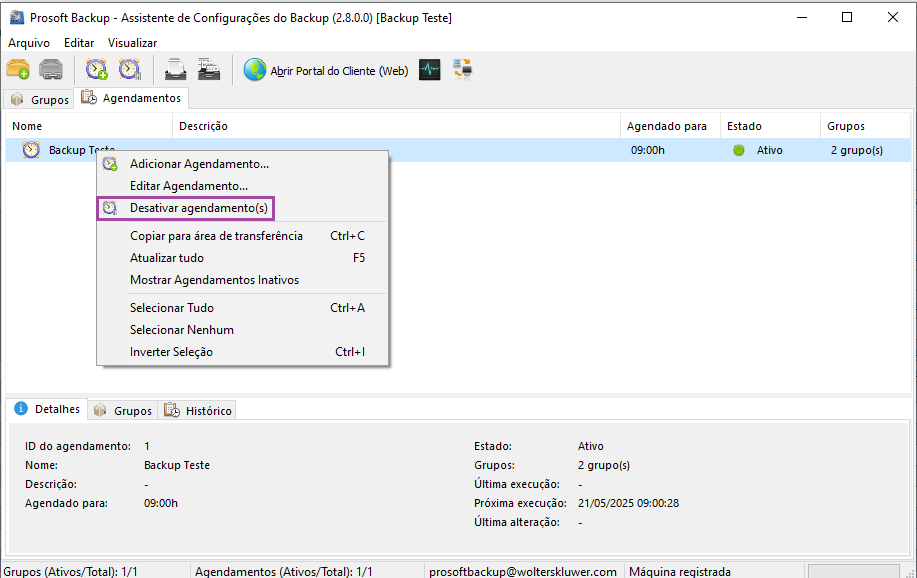Select the Agendamentos tab
Viewport: 917px width, 578px height.
pos(131,98)
